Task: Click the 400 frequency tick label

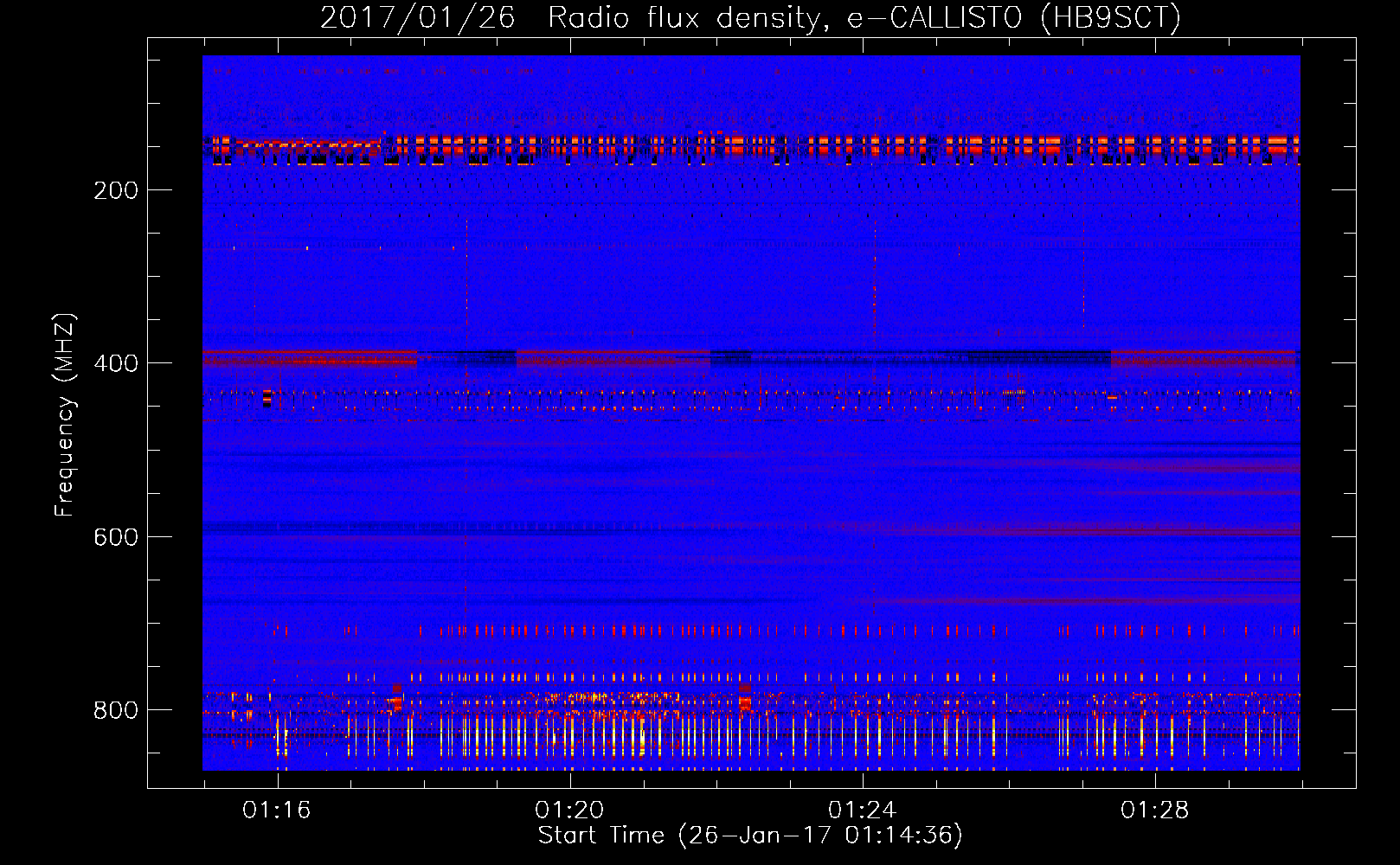Action: coord(116,363)
